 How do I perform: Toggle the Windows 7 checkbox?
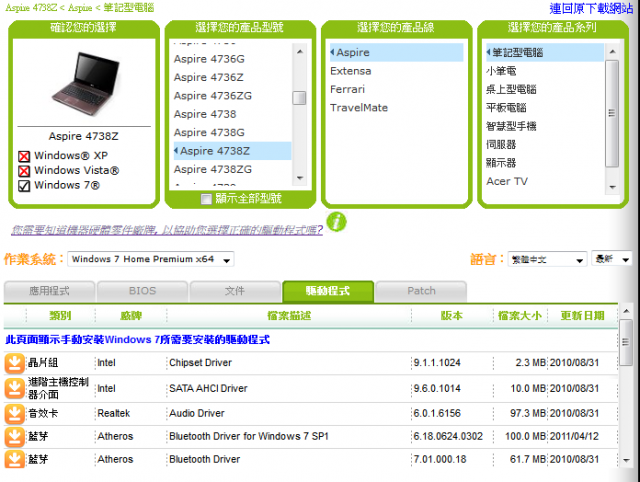pos(24,186)
